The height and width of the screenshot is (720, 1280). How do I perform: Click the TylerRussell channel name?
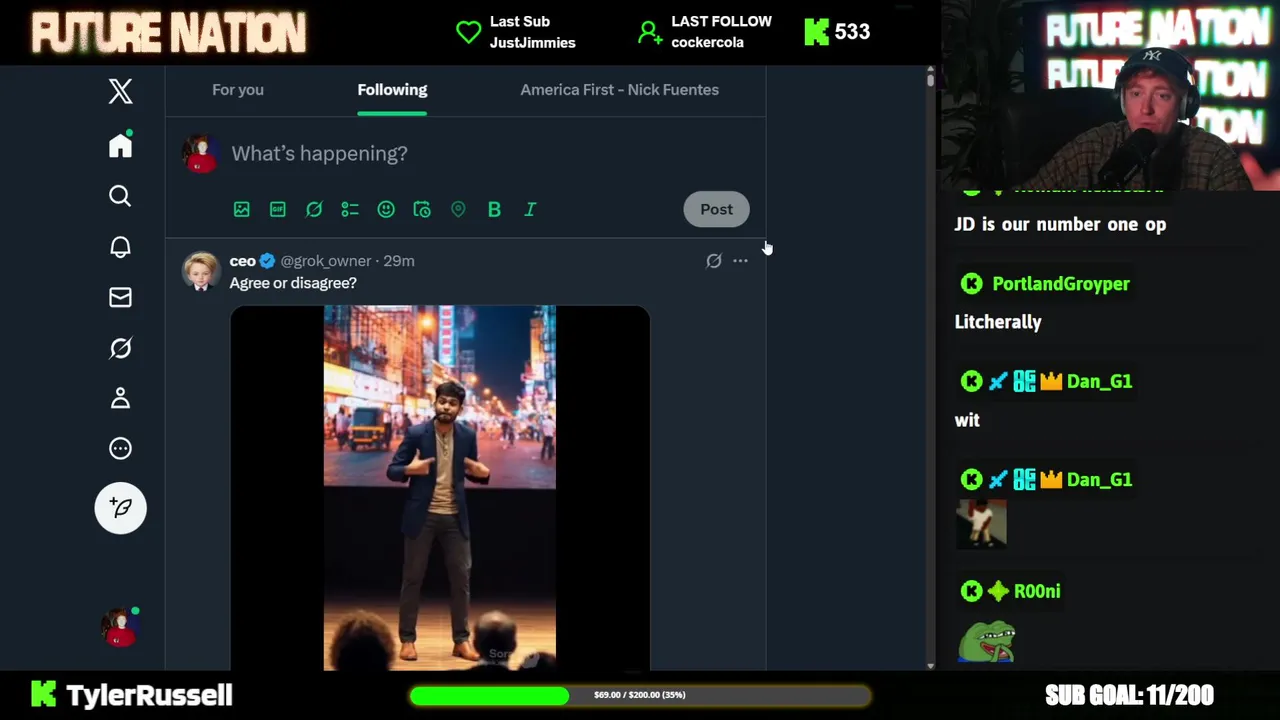point(149,695)
